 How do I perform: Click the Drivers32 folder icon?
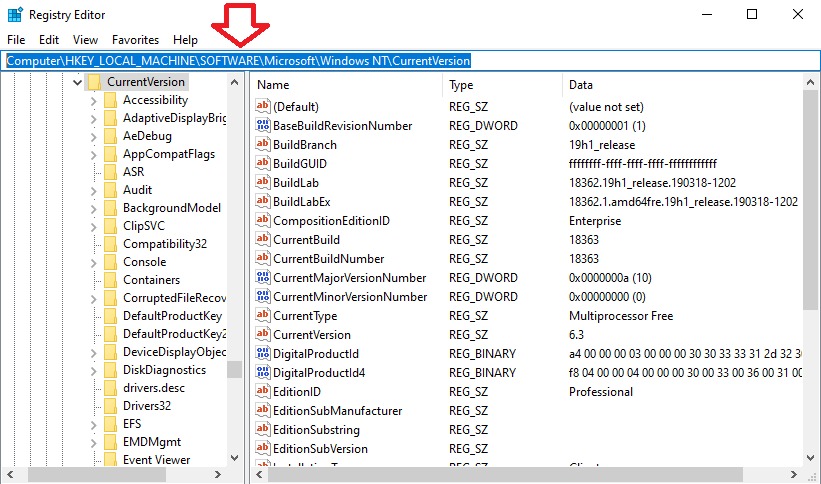coord(110,405)
